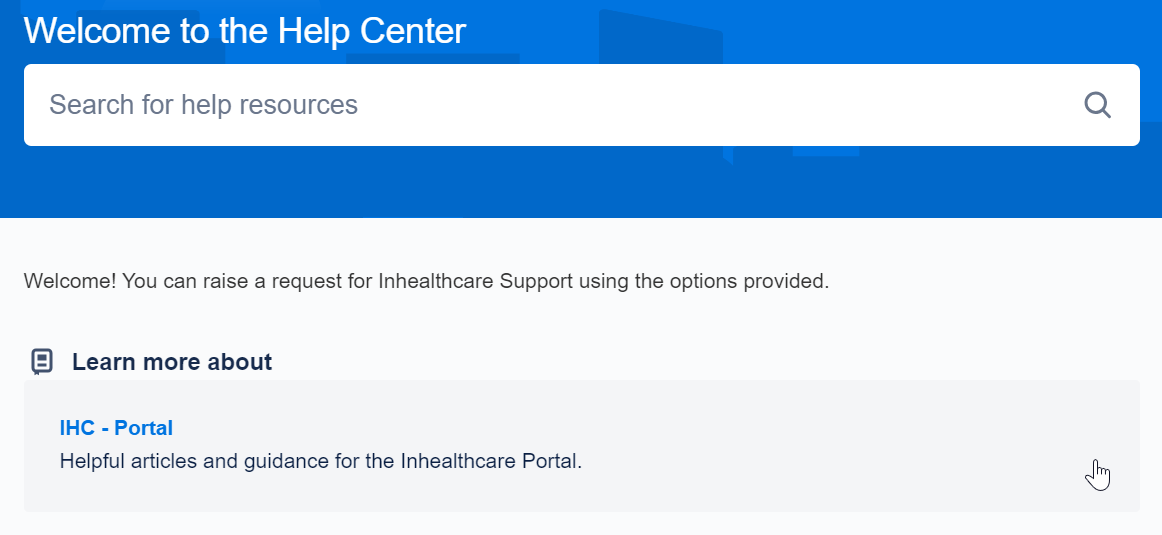This screenshot has width=1162, height=535.
Task: Click the word IHC in the card title
Action: (x=77, y=428)
